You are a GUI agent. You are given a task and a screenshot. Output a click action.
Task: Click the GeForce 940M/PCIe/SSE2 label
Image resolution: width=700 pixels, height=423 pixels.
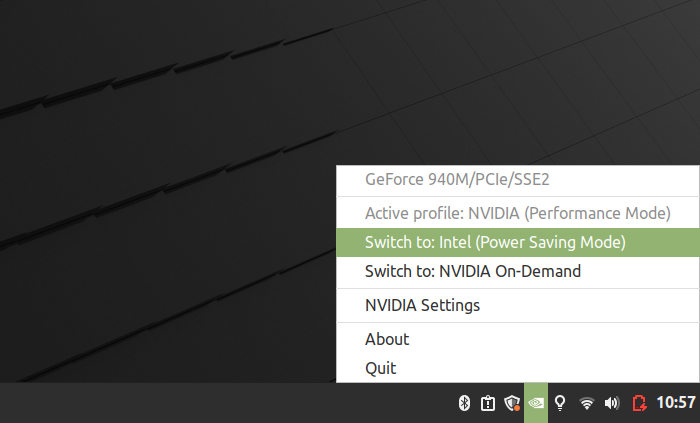pyautogui.click(x=457, y=179)
